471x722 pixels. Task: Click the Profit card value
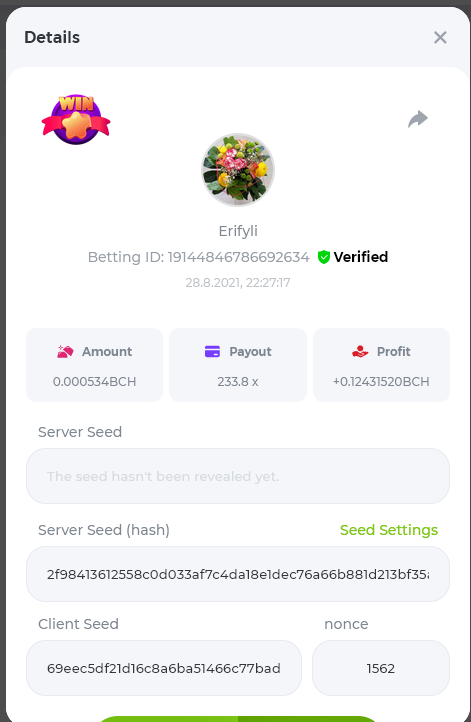click(381, 382)
